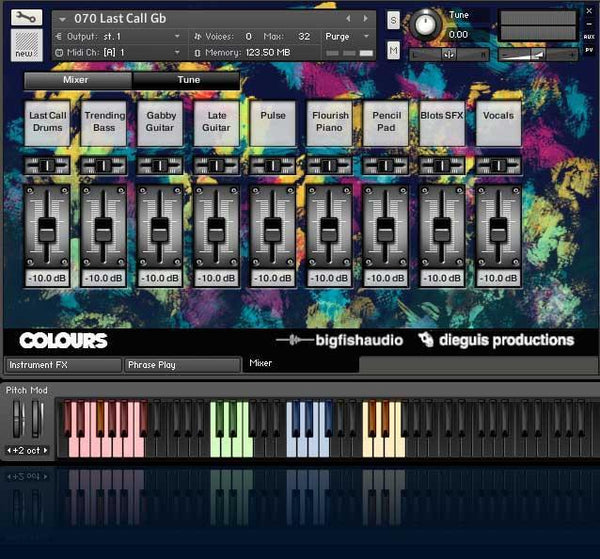This screenshot has height=559, width=600.
Task: Open the Purge dropdown menu
Action: 344,36
